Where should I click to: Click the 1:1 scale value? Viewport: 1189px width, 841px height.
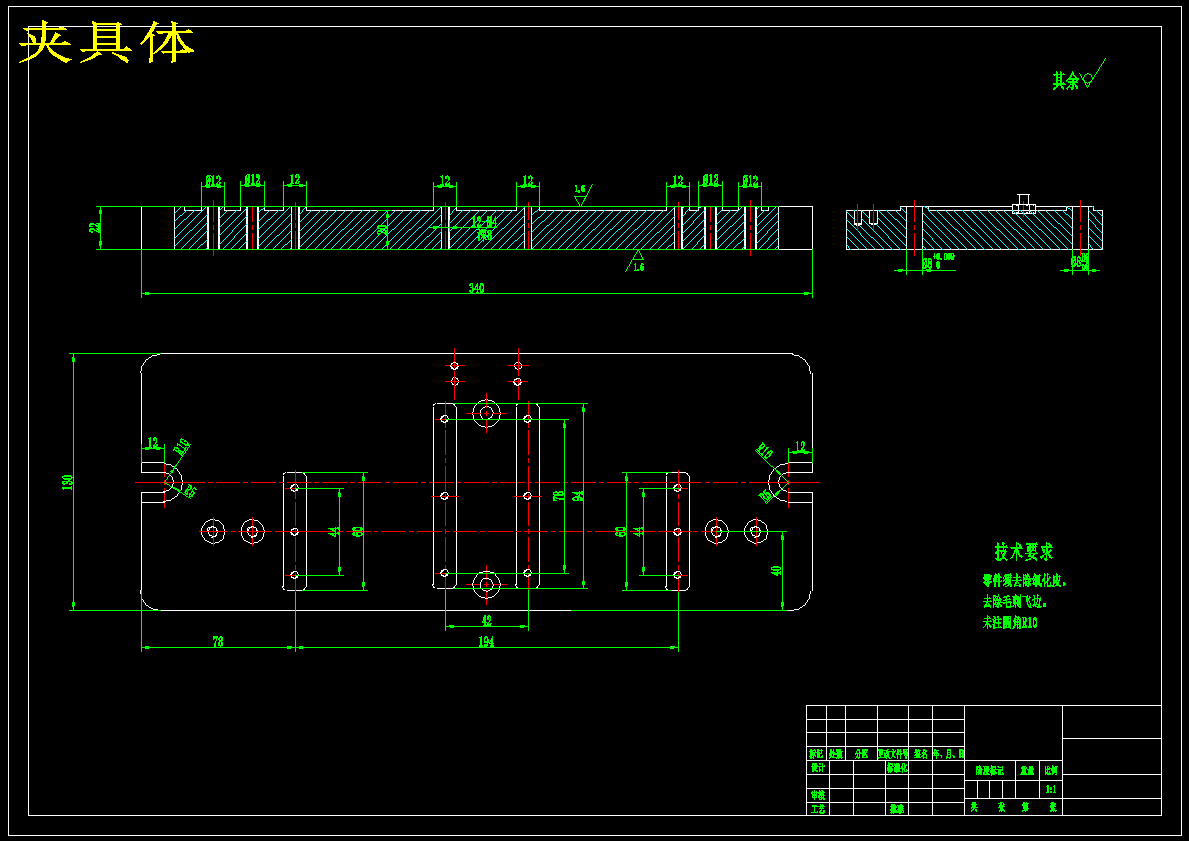1051,789
